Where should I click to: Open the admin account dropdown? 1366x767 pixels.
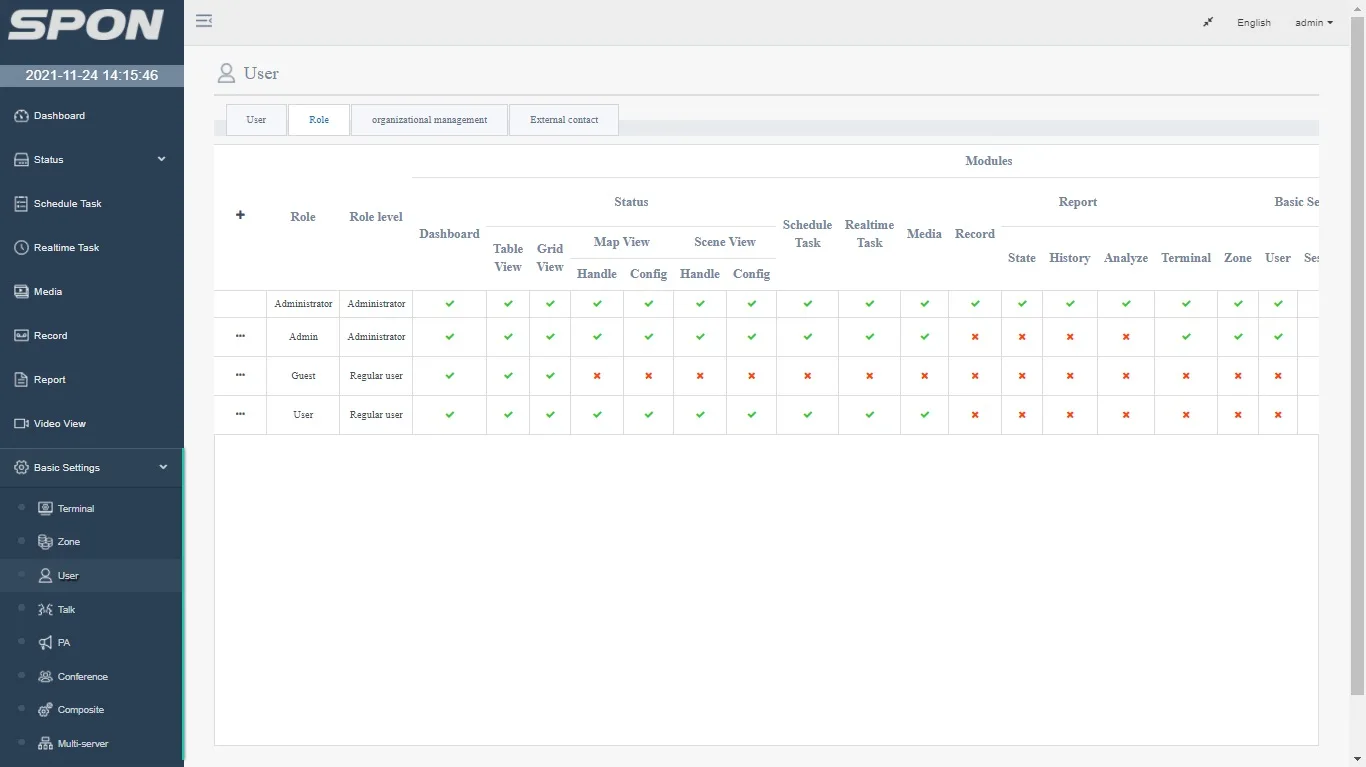[x=1313, y=22]
